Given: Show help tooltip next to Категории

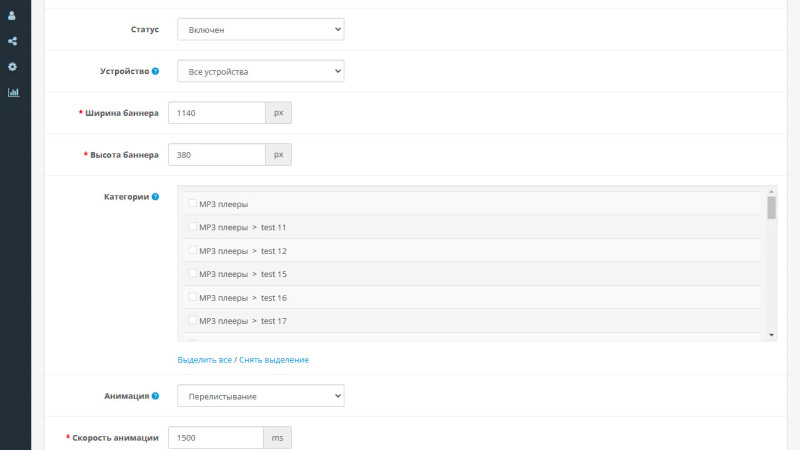Looking at the screenshot, I should [x=156, y=196].
